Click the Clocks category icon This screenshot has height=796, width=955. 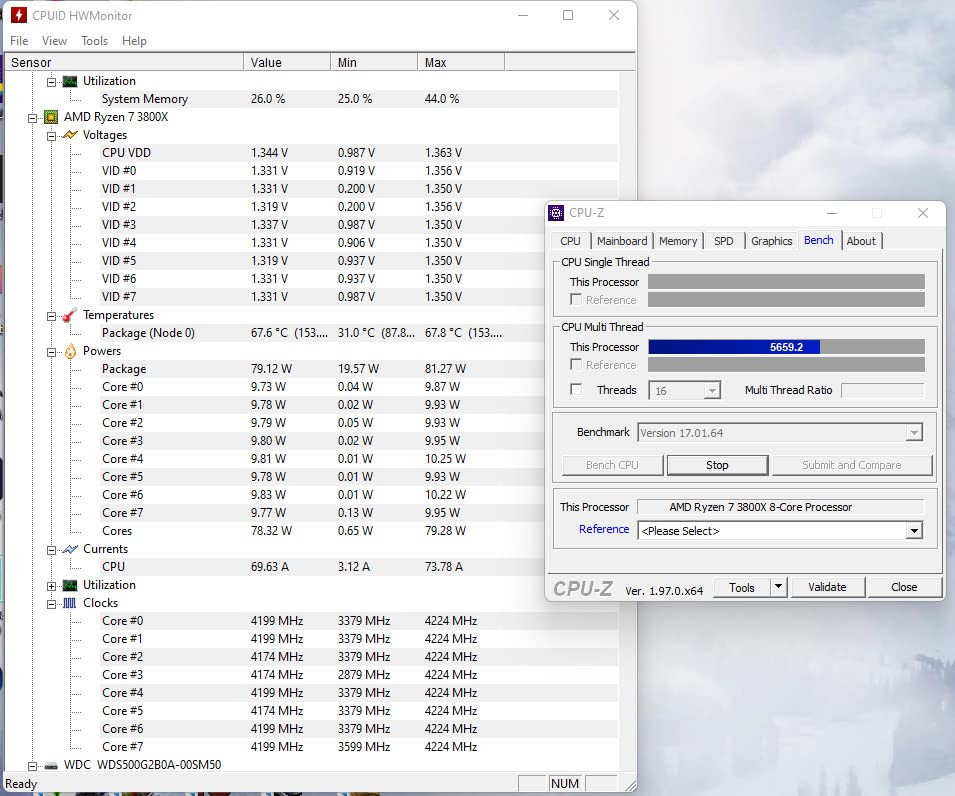pyautogui.click(x=70, y=603)
